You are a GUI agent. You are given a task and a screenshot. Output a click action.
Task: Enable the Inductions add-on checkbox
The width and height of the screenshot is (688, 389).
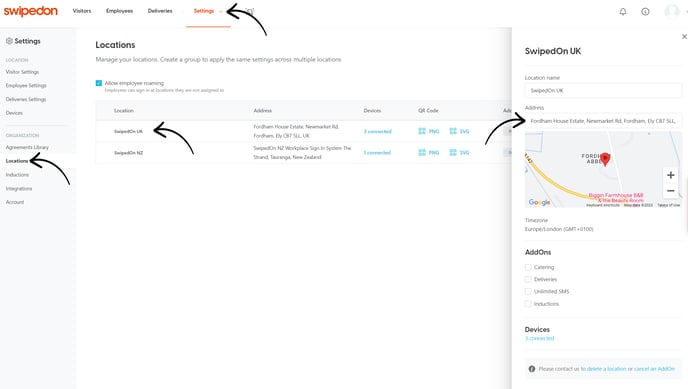click(528, 304)
